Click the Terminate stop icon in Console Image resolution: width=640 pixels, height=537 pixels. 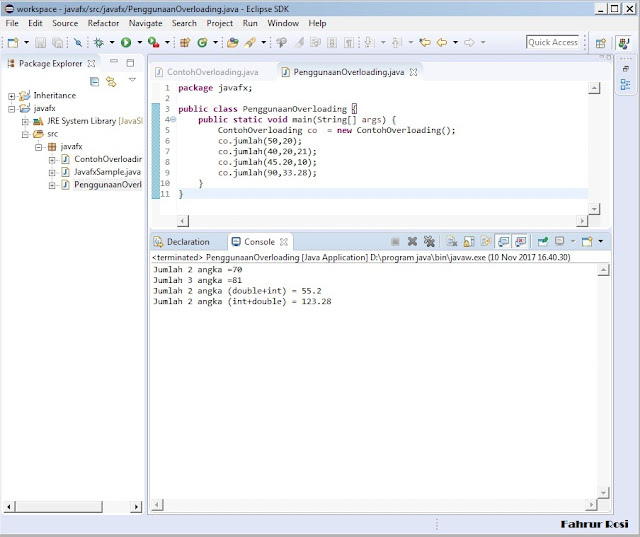click(395, 242)
